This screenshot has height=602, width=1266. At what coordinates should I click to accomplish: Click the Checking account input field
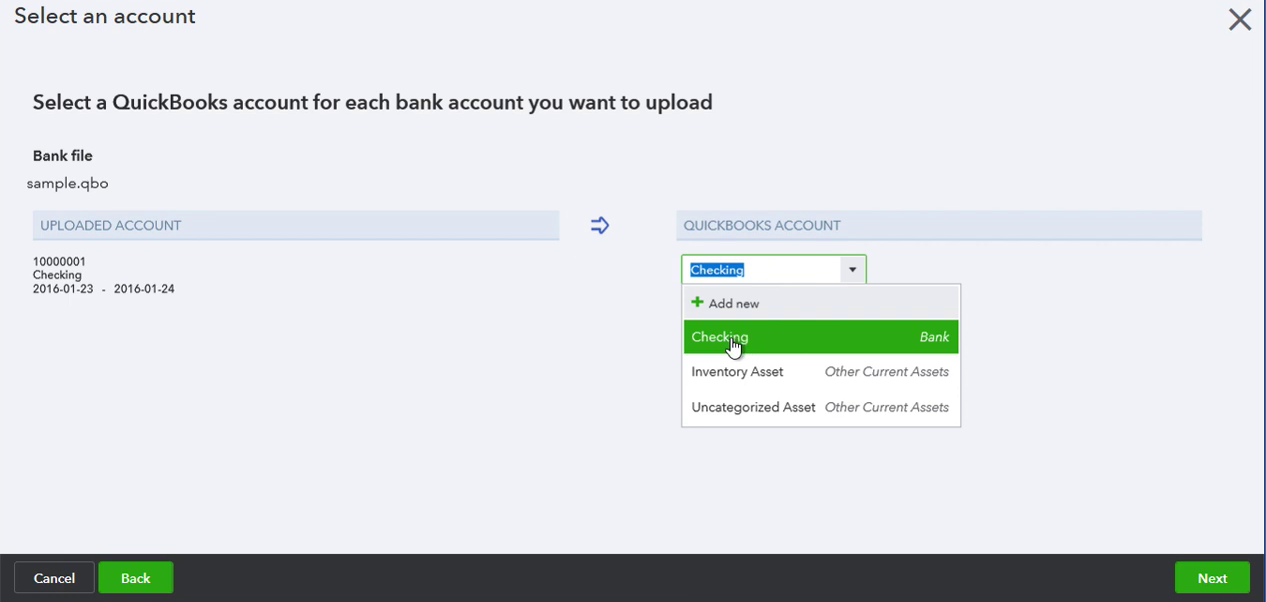pyautogui.click(x=761, y=270)
